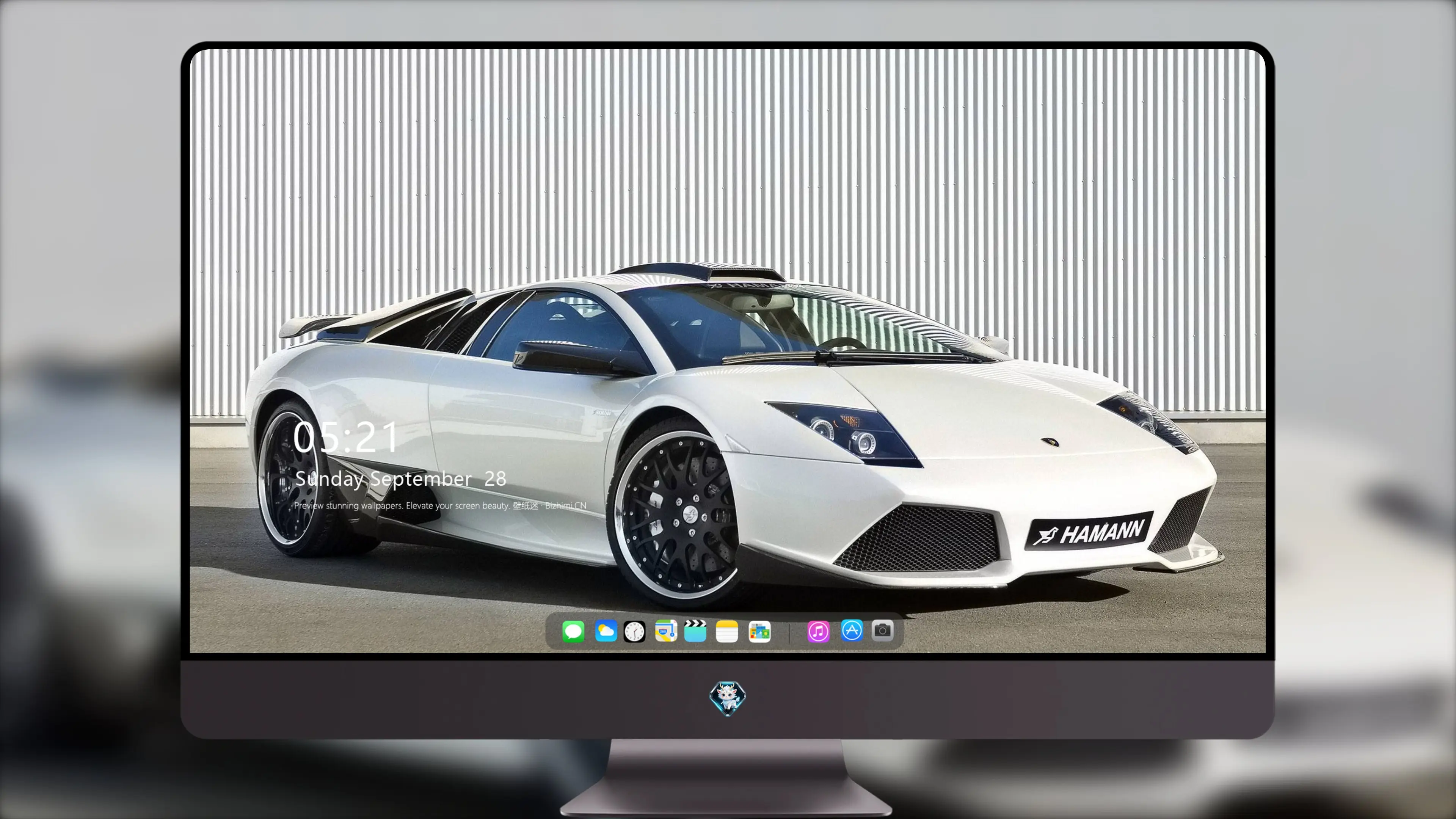The height and width of the screenshot is (819, 1456).
Task: Open the Maps app in the dock
Action: (x=666, y=631)
